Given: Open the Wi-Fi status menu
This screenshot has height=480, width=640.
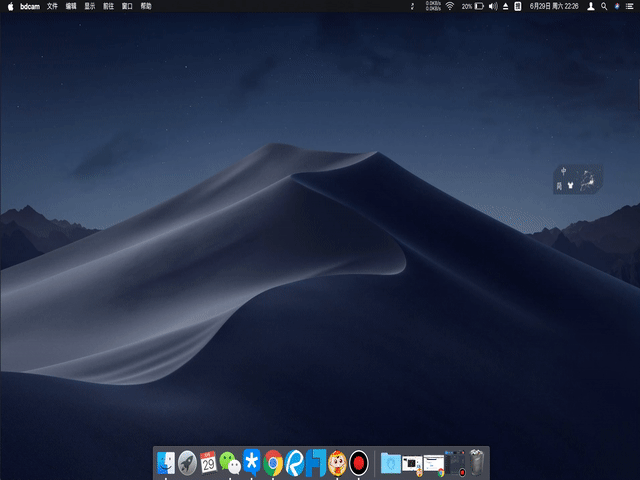Looking at the screenshot, I should 450,6.
